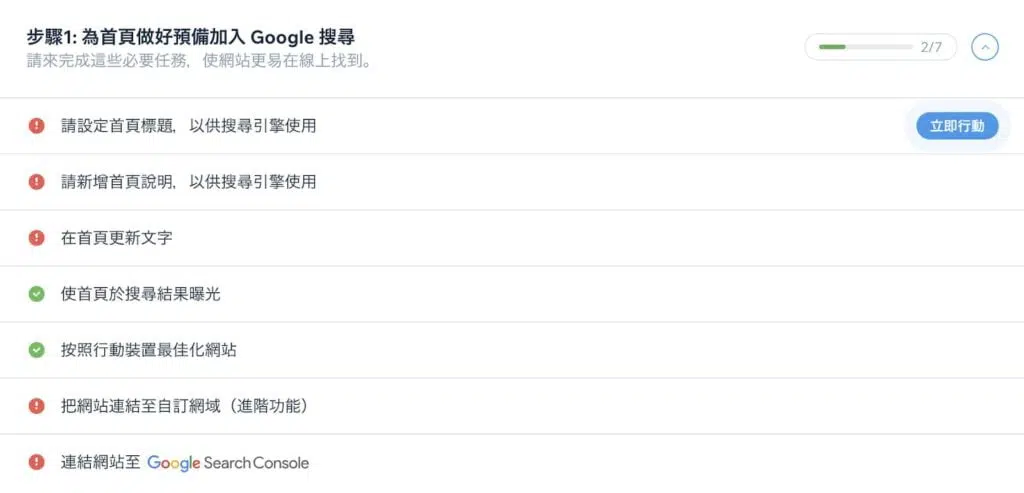
Task: Click the green checkmark beside 使首頁於搜尋結果曝光
Action: [x=37, y=294]
